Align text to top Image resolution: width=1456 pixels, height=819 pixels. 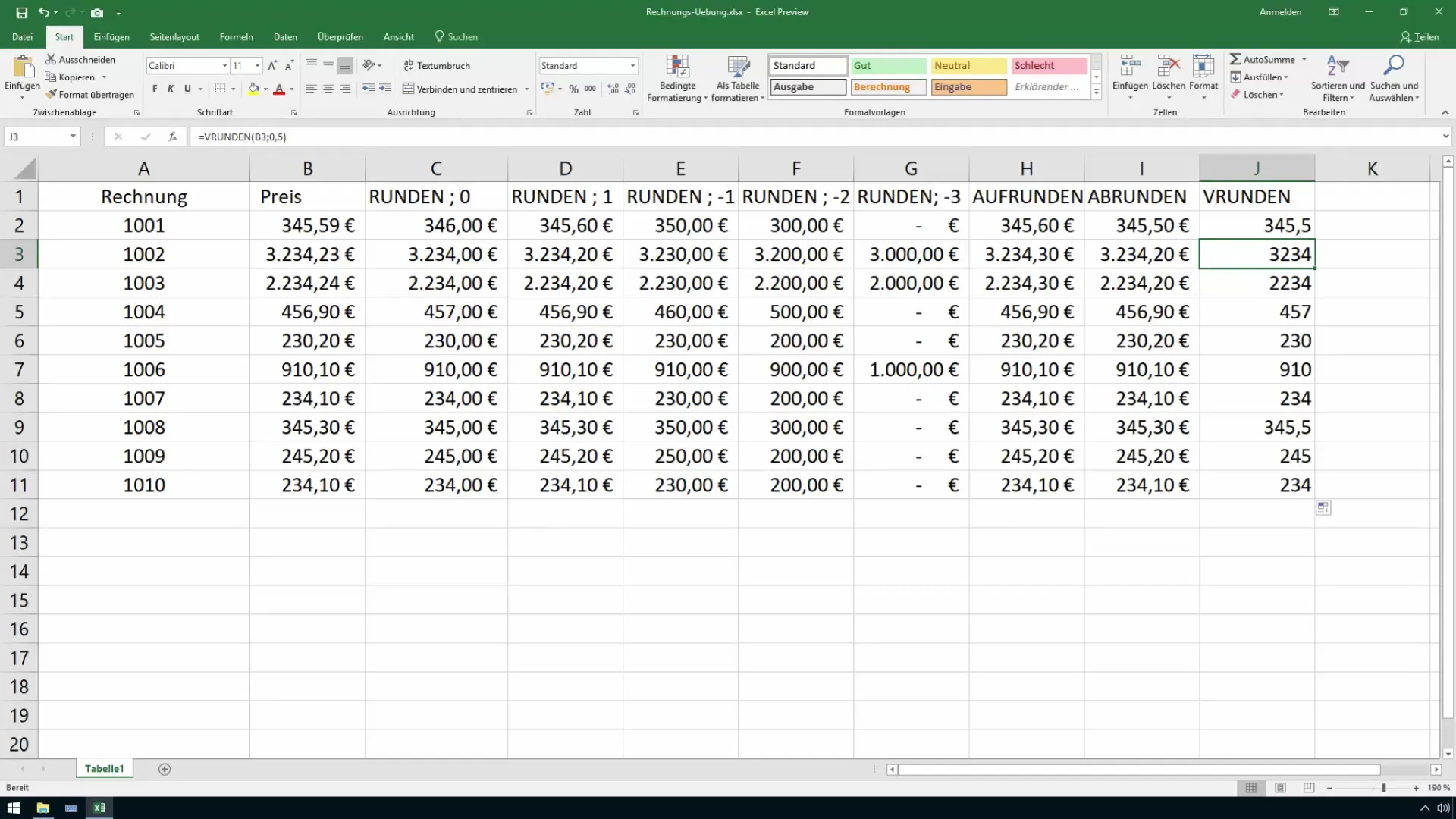tap(312, 65)
